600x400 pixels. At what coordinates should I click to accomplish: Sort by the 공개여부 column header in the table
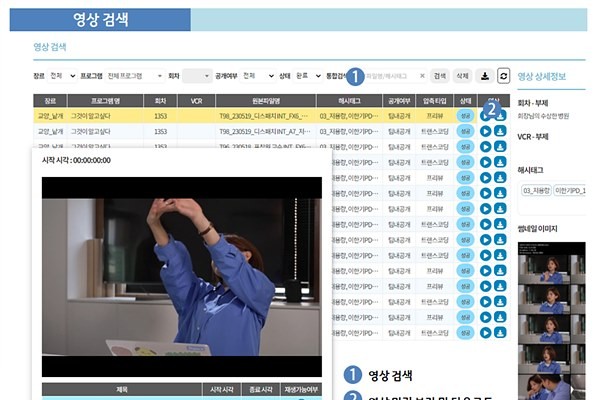coord(399,101)
